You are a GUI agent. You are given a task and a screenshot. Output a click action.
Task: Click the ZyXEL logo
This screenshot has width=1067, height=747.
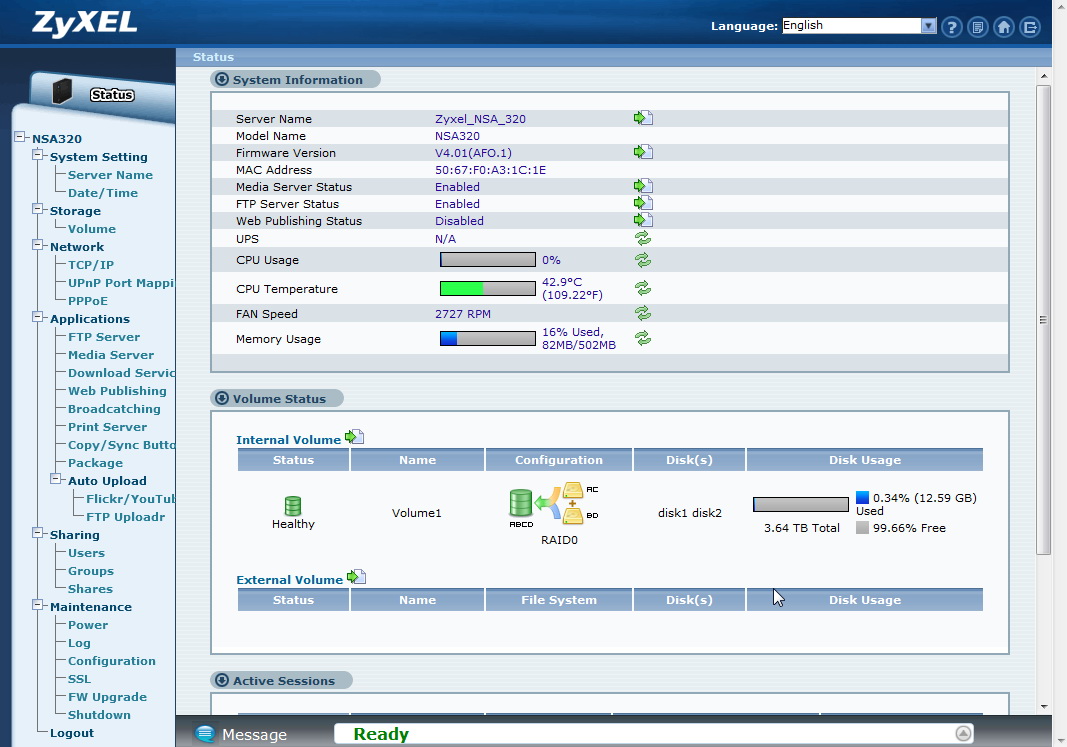(x=84, y=24)
